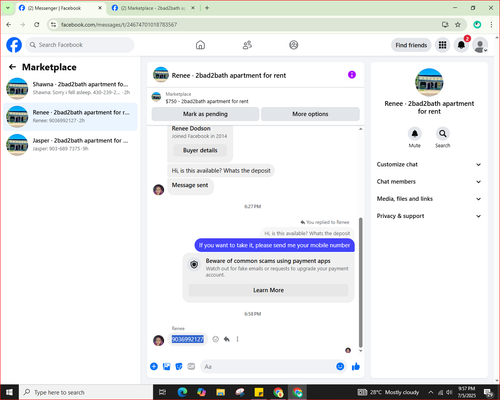Attach a file using the photo icon
The width and height of the screenshot is (500, 400).
(166, 367)
